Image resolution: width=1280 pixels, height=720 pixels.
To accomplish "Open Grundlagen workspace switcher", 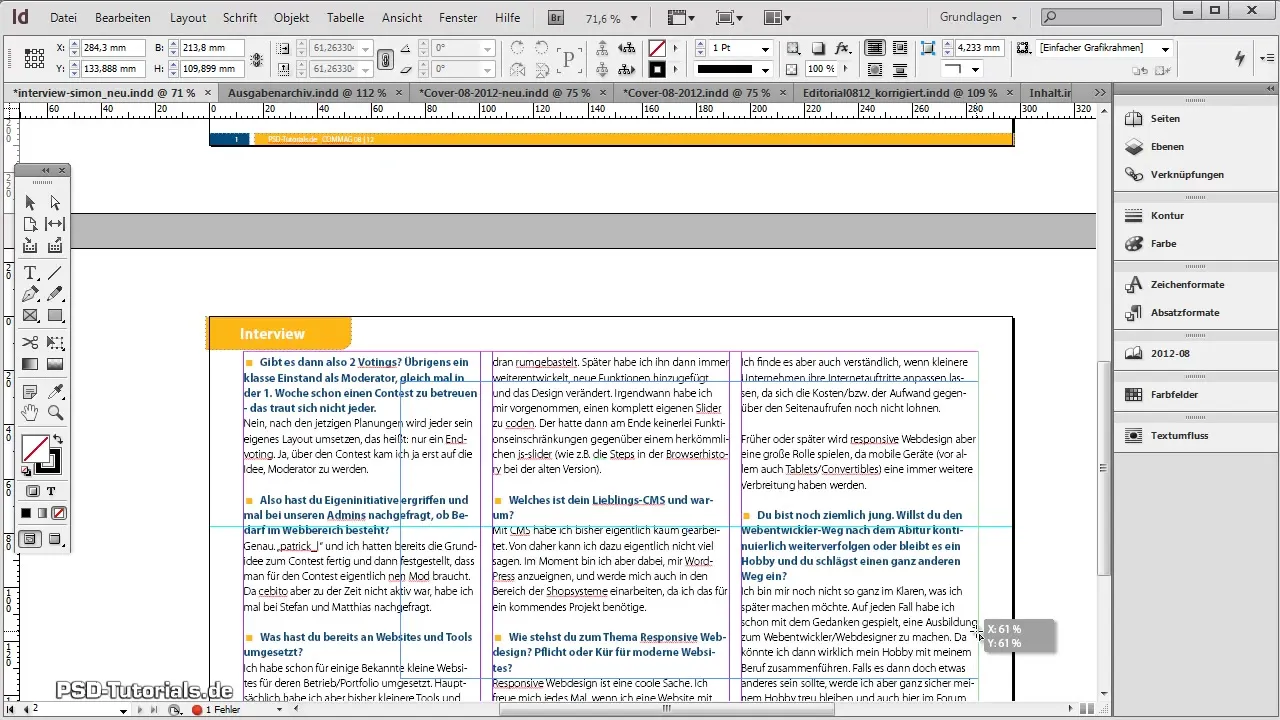I will 980,17.
